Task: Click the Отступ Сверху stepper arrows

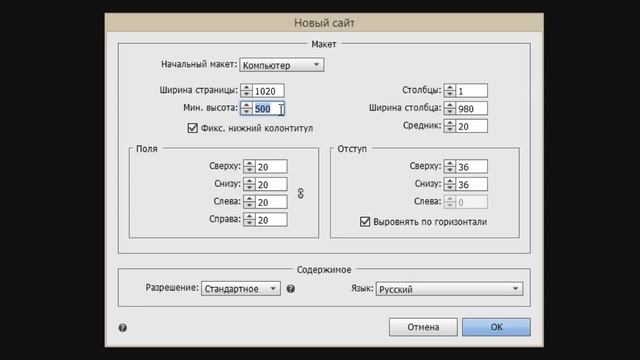Action: pos(450,167)
